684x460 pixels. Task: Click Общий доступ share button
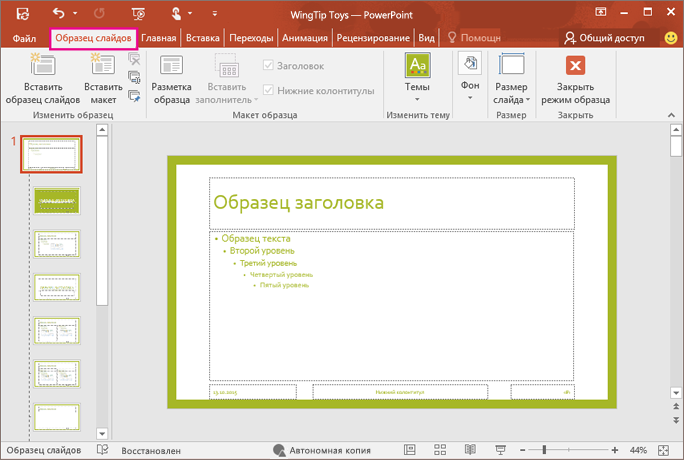(x=604, y=38)
